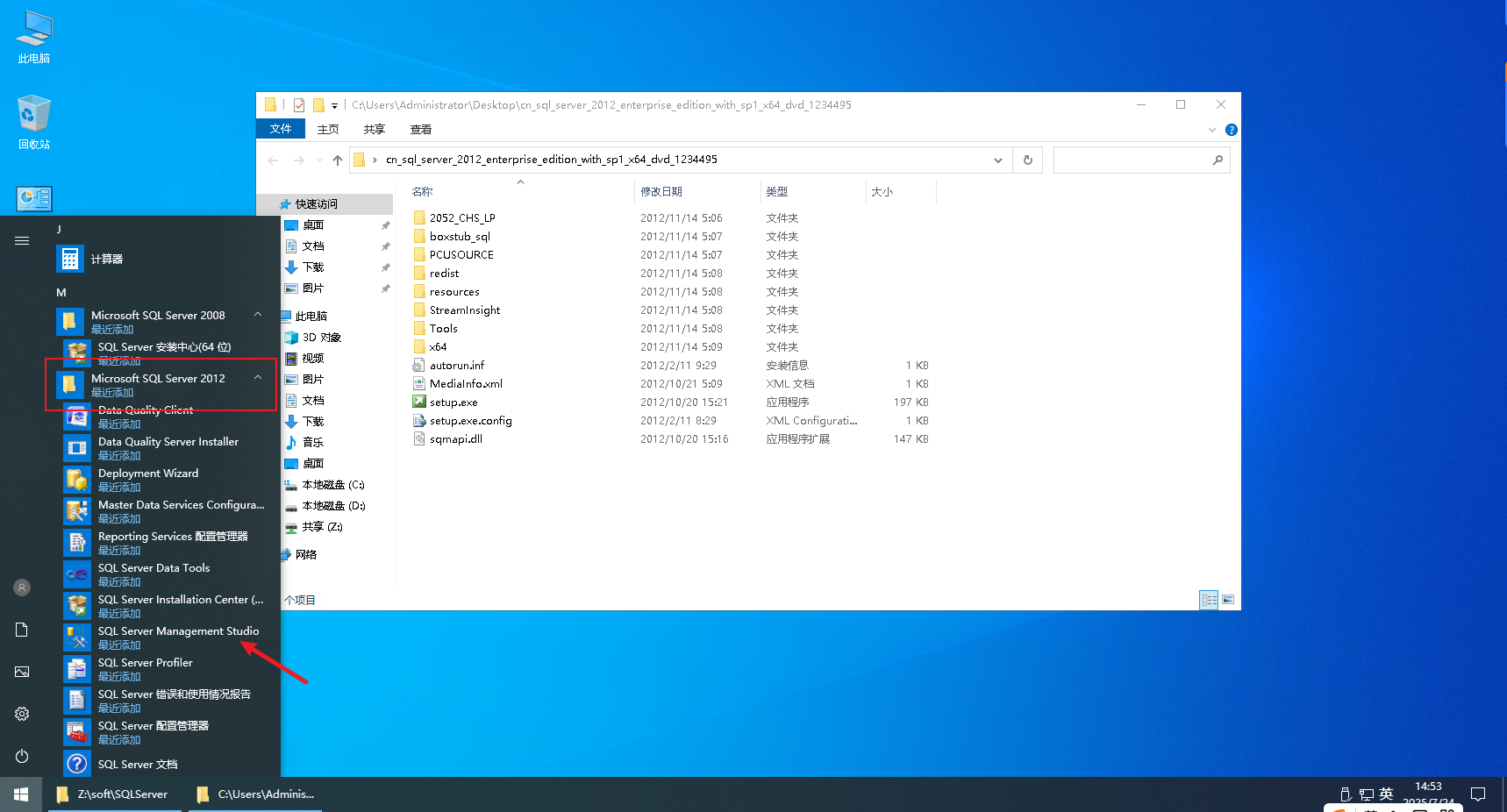
Task: Sort by 名称 column header
Action: tap(519, 191)
